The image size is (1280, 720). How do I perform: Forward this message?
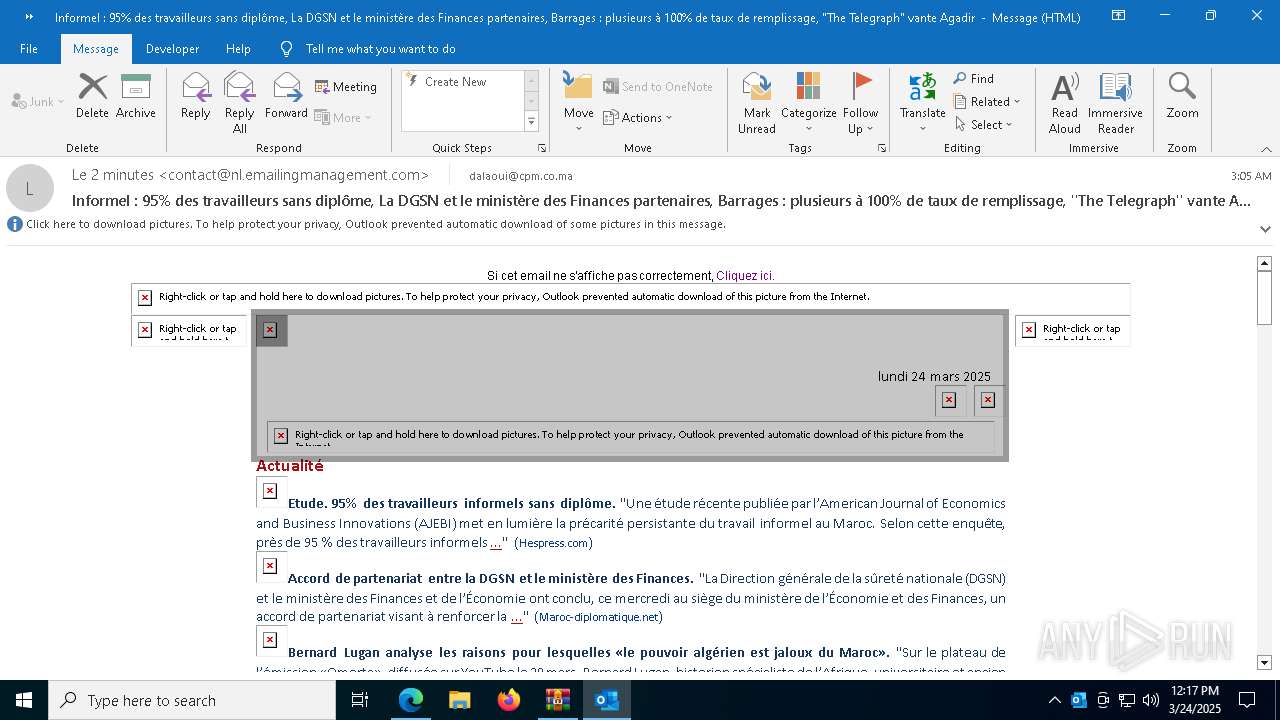pos(286,97)
